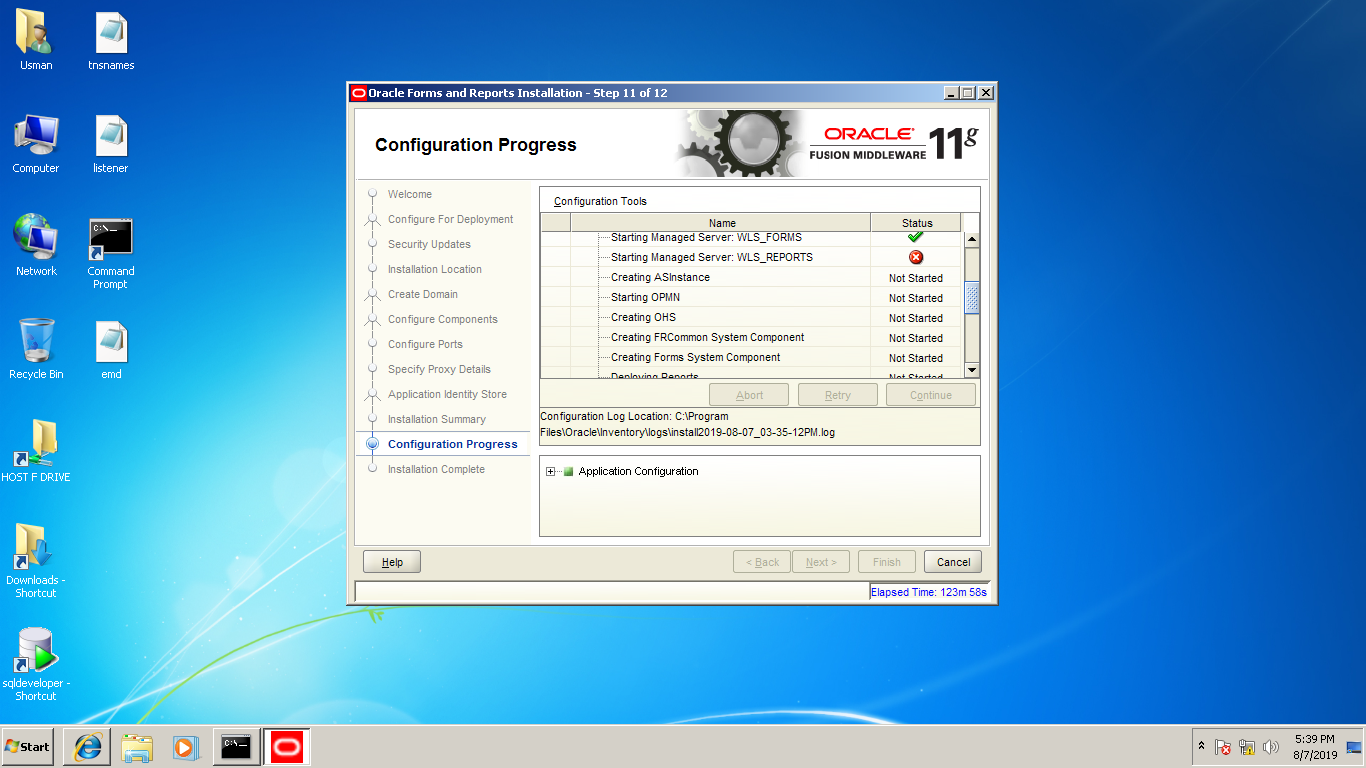This screenshot has height=768, width=1366.
Task: Click the Status column header
Action: point(916,223)
